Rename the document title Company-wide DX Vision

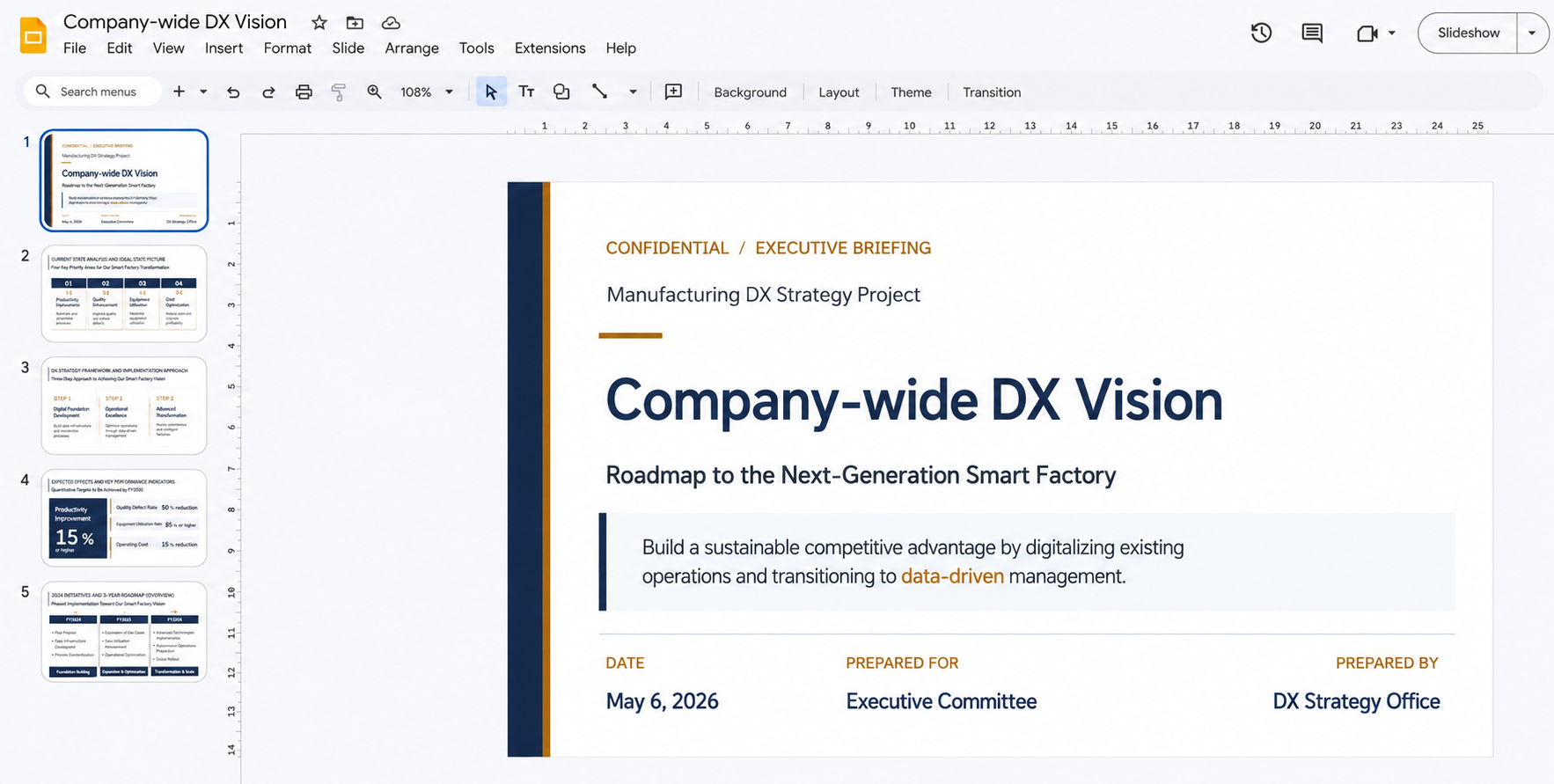pos(175,22)
